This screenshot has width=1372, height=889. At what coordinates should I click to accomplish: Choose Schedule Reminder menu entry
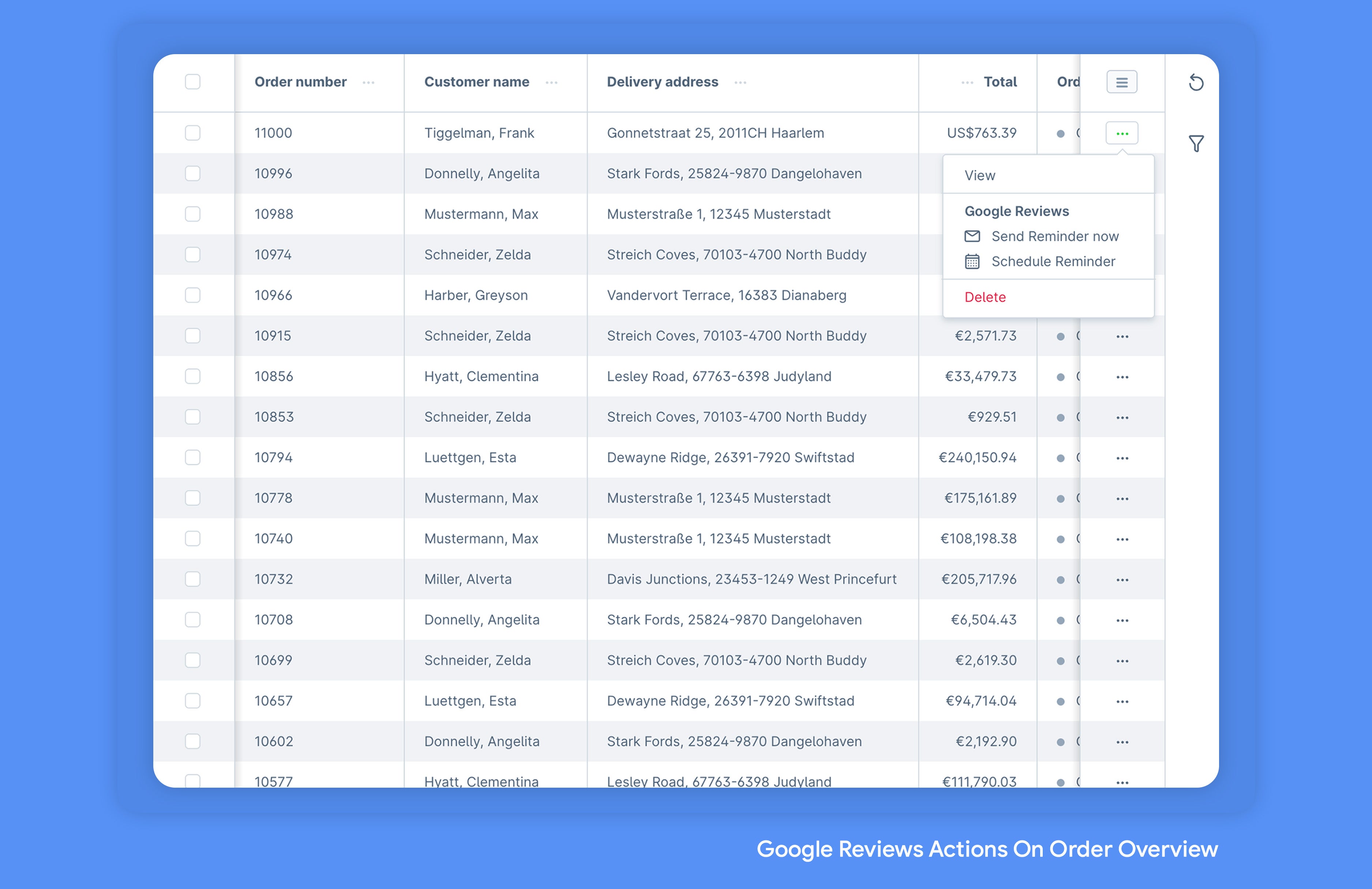(1053, 261)
